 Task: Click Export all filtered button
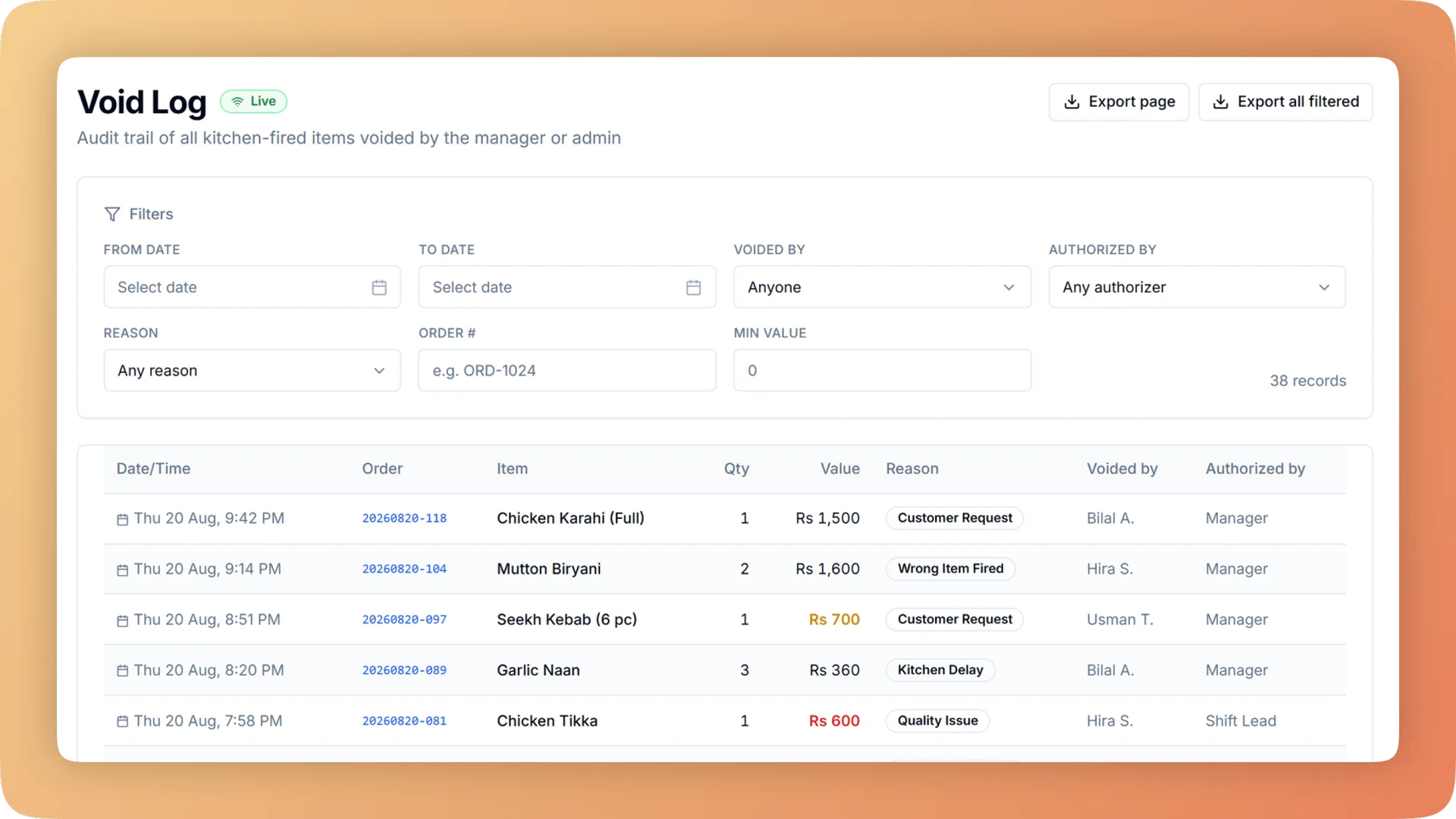[x=1285, y=102]
